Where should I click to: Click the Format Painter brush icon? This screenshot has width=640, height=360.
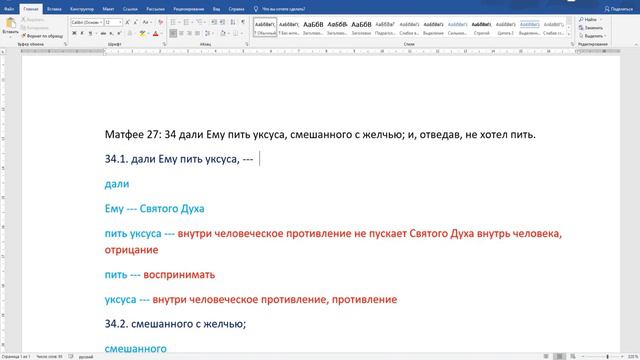click(24, 36)
